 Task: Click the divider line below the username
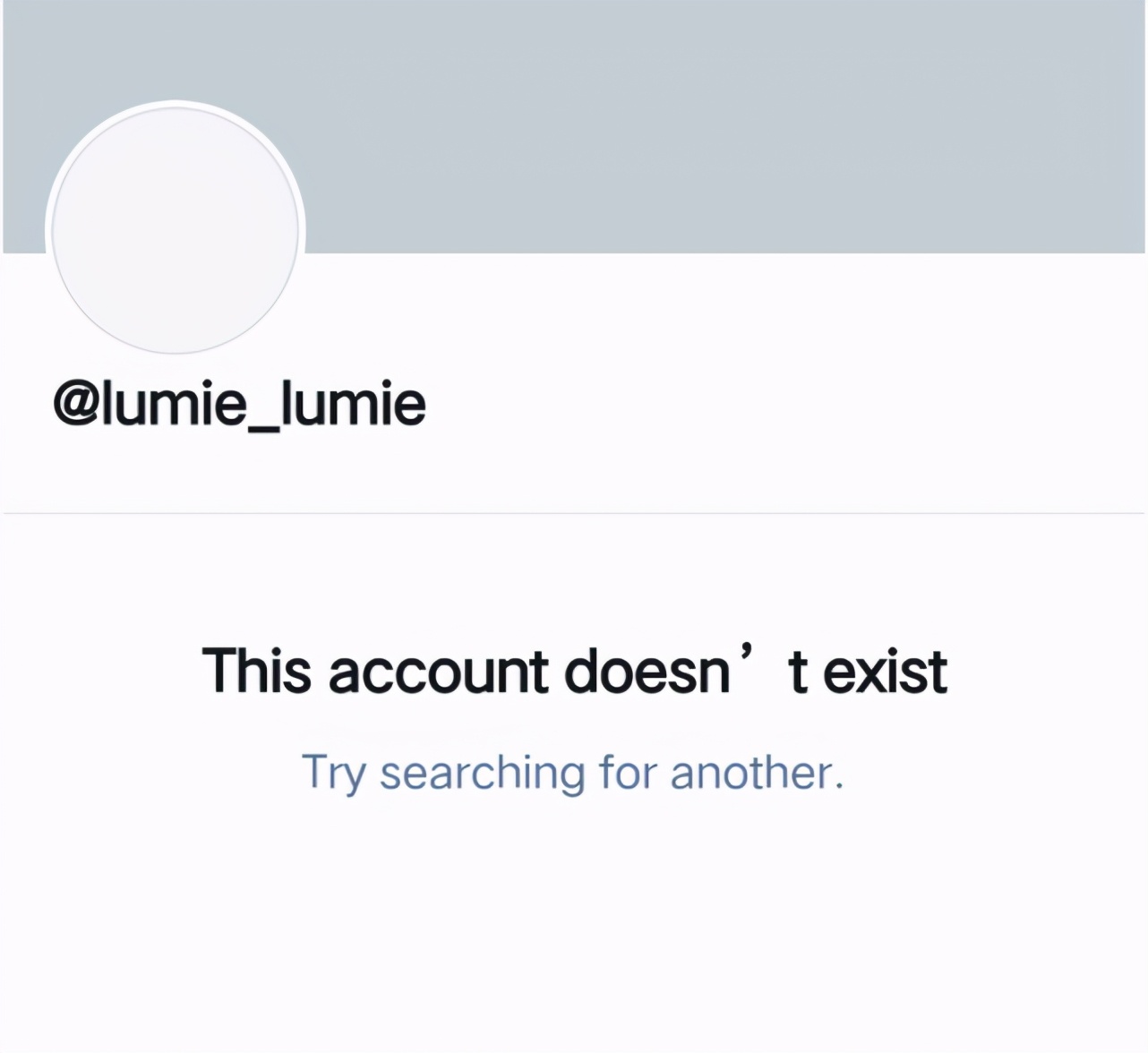574,513
